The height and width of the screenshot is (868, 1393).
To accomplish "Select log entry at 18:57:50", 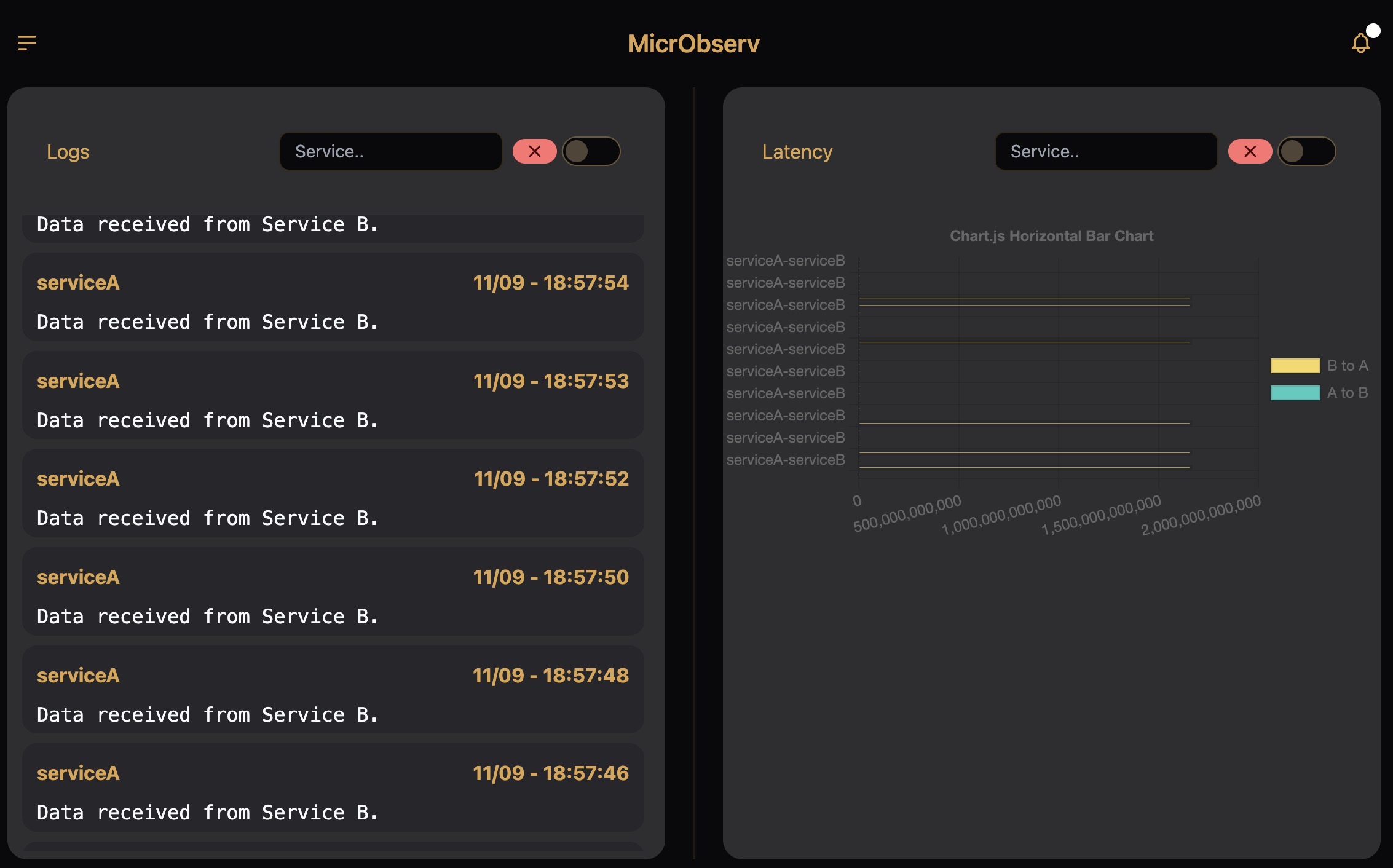I will [x=333, y=591].
